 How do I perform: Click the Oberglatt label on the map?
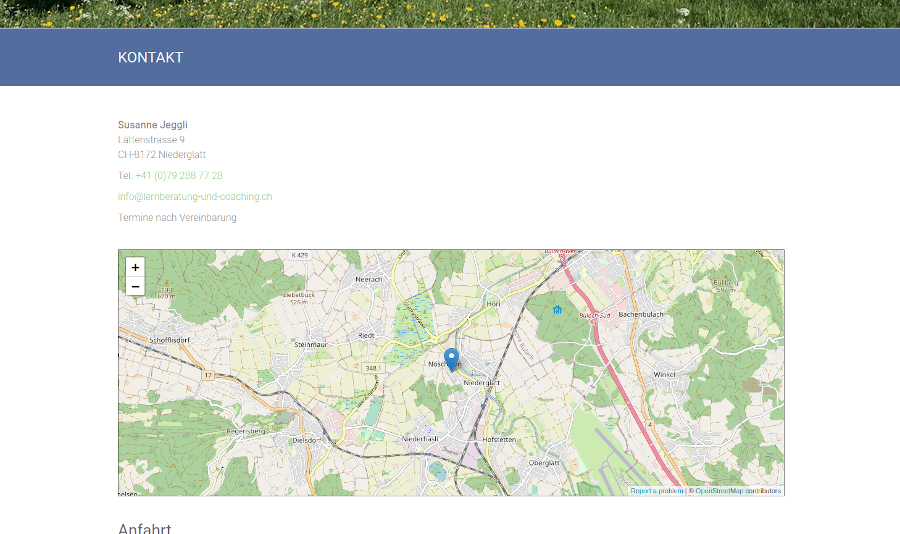pyautogui.click(x=544, y=463)
